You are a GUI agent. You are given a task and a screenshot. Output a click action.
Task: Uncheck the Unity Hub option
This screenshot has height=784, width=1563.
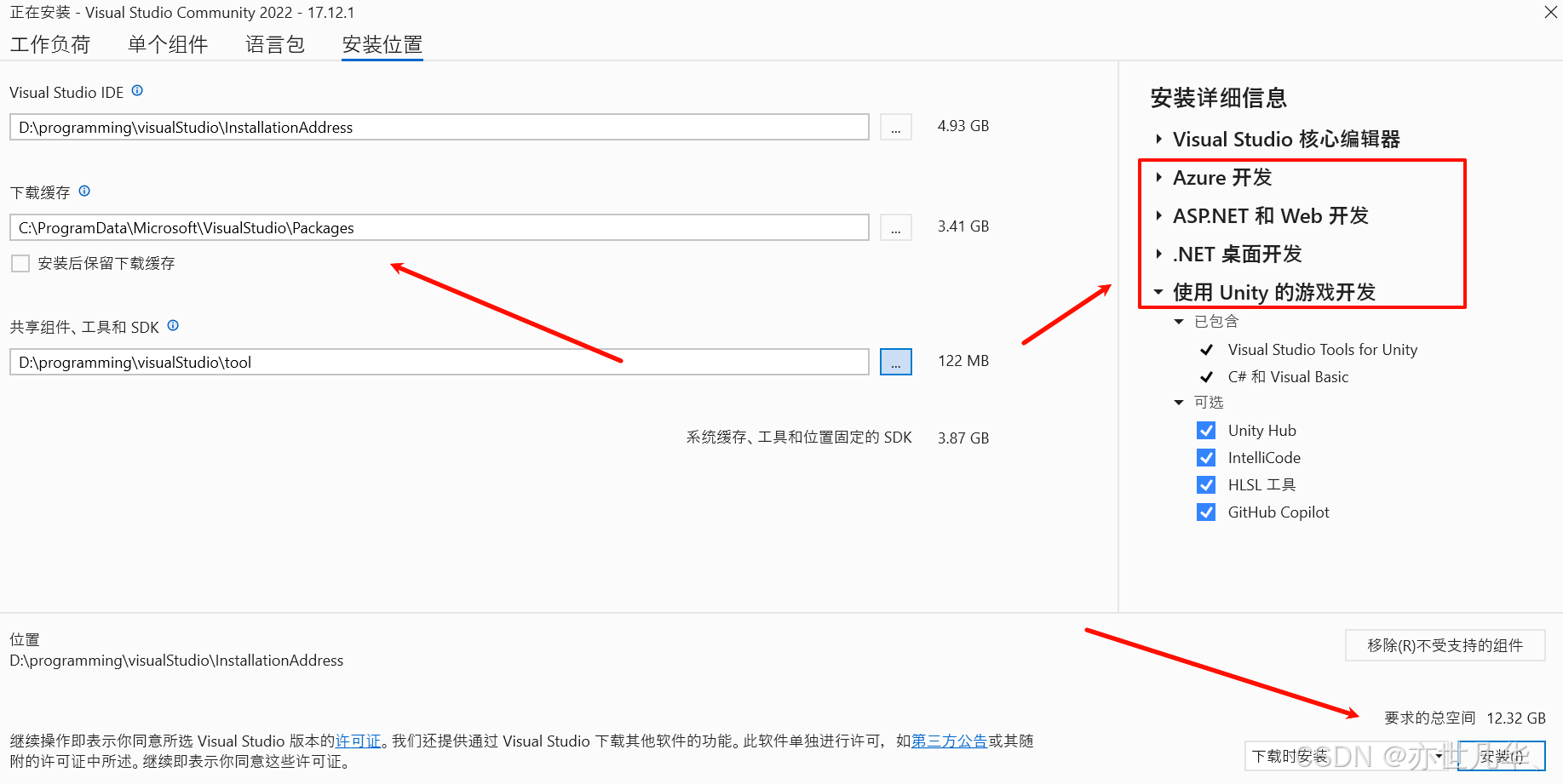tap(1206, 431)
